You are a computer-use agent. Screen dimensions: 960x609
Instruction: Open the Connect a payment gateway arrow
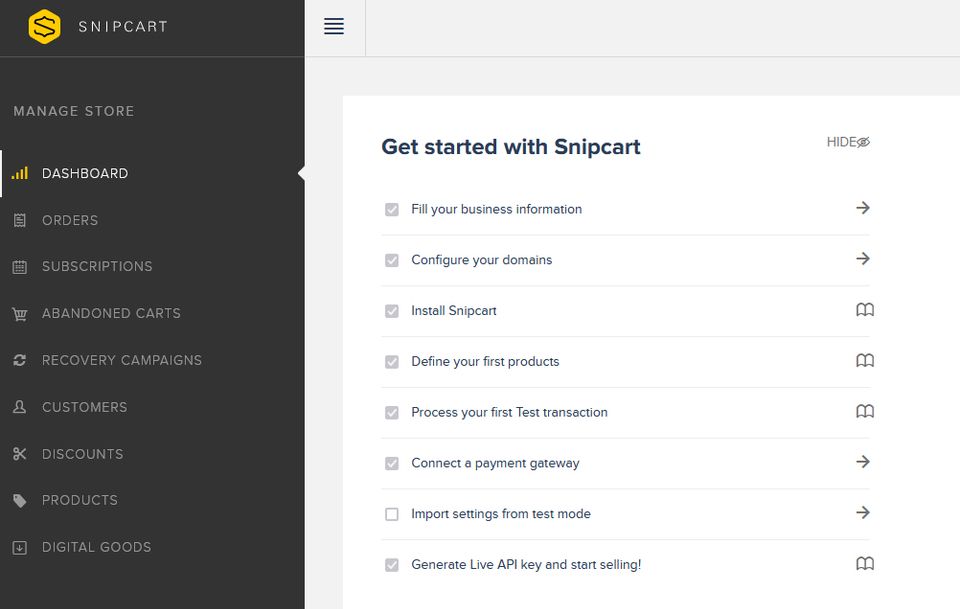click(862, 462)
